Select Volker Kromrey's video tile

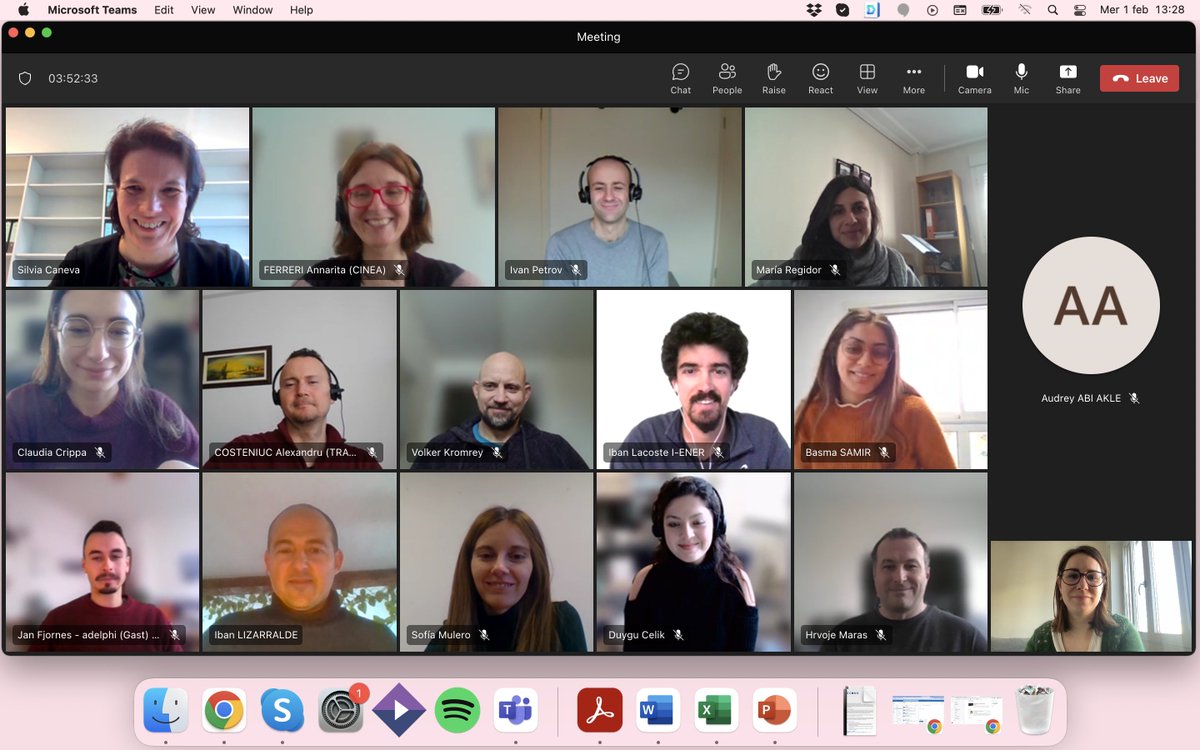pyautogui.click(x=497, y=380)
